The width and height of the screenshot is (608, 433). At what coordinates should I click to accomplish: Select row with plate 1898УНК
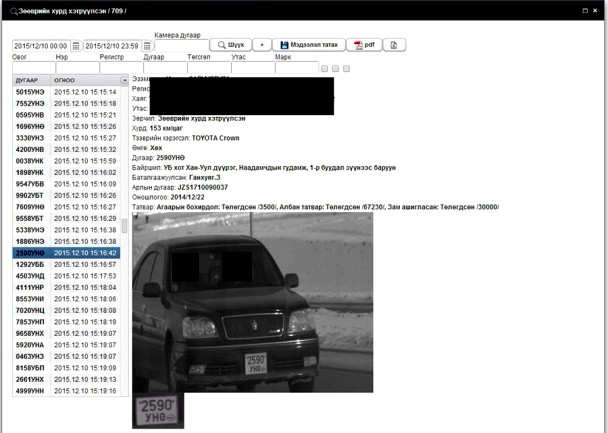tap(66, 173)
